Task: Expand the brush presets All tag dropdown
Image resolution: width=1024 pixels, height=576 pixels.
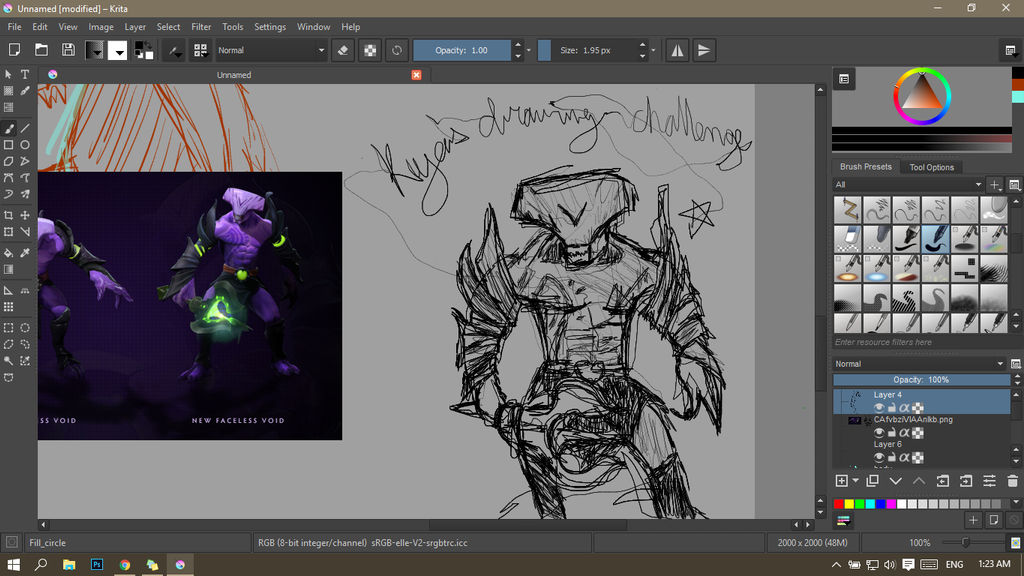Action: pyautogui.click(x=908, y=185)
